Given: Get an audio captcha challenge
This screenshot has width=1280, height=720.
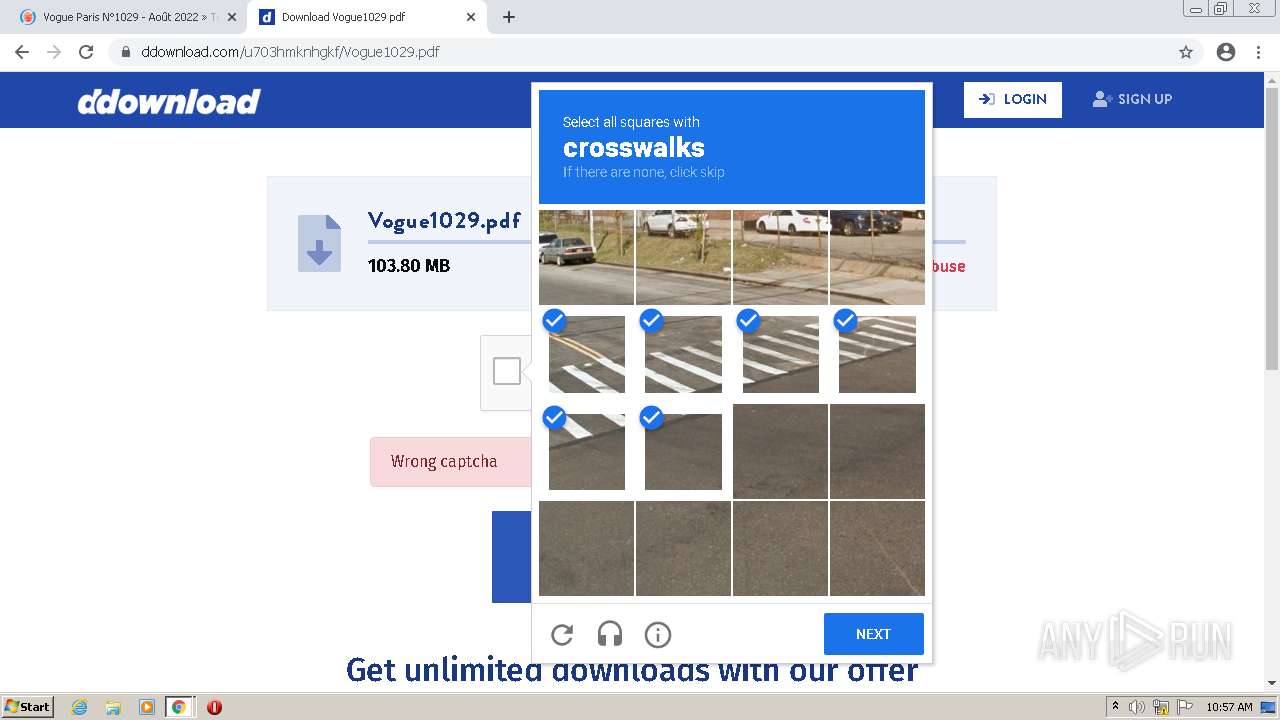Looking at the screenshot, I should click(x=610, y=634).
